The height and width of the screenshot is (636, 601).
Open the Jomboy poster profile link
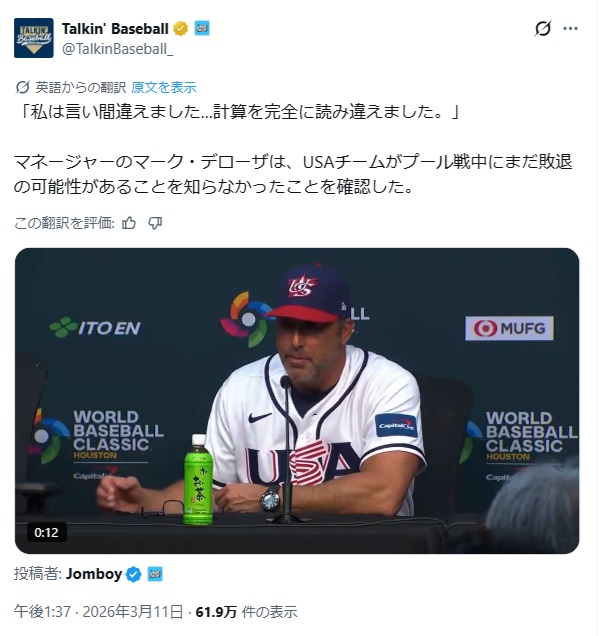point(94,576)
